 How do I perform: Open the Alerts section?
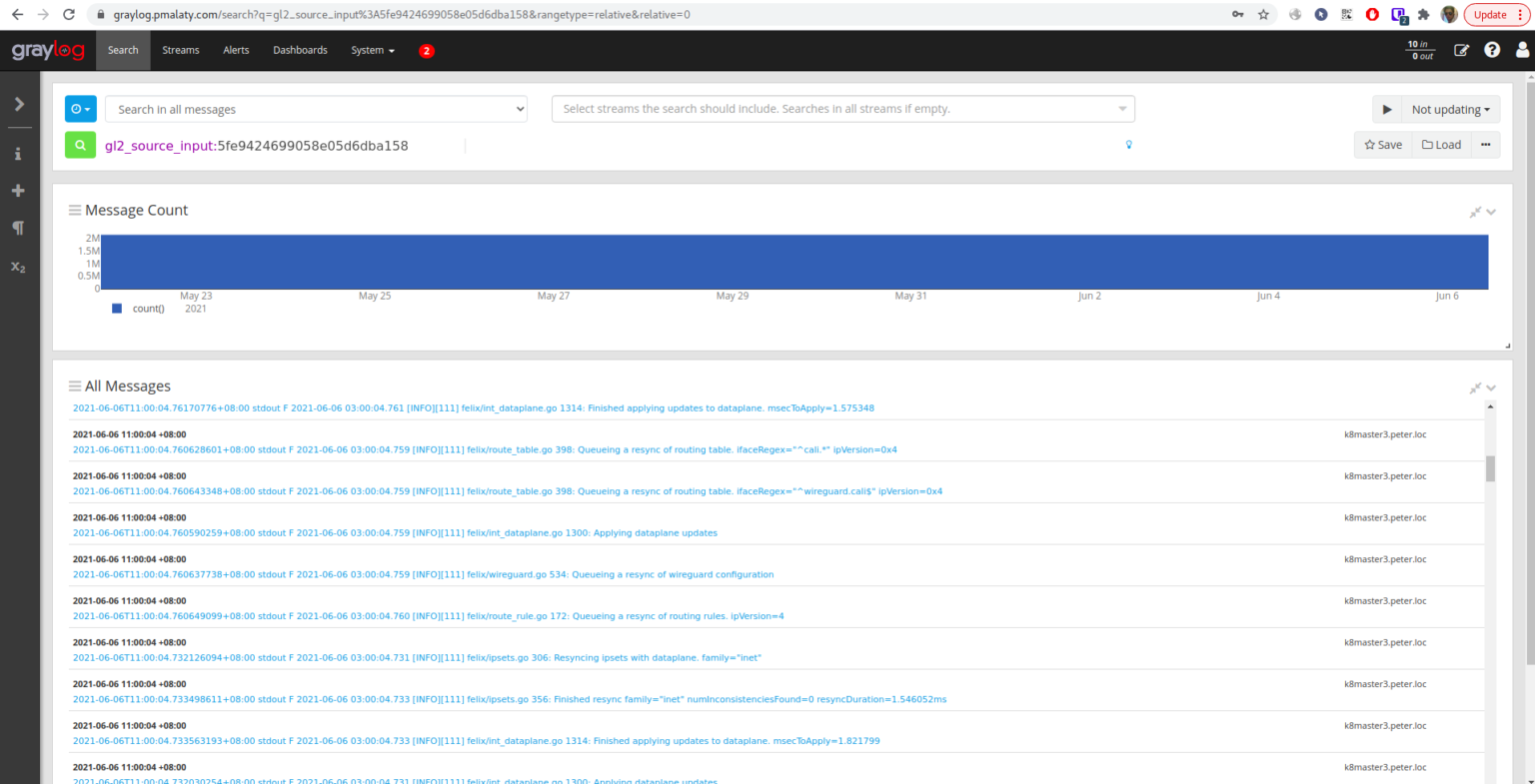coord(236,49)
